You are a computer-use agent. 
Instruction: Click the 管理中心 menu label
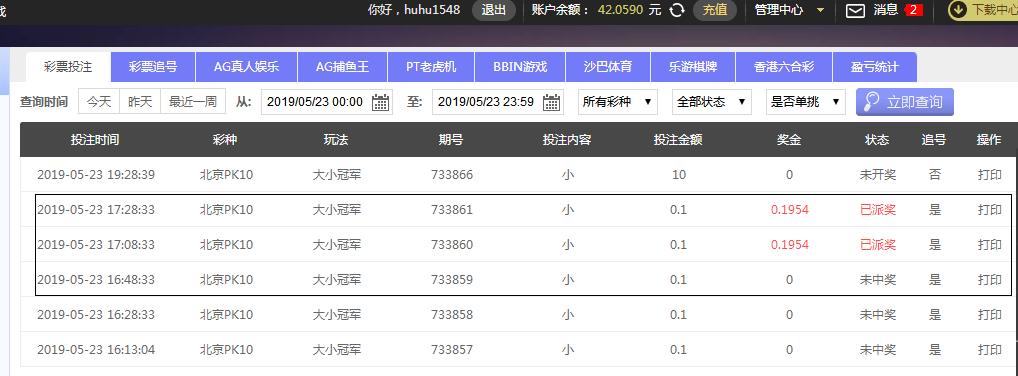(779, 10)
